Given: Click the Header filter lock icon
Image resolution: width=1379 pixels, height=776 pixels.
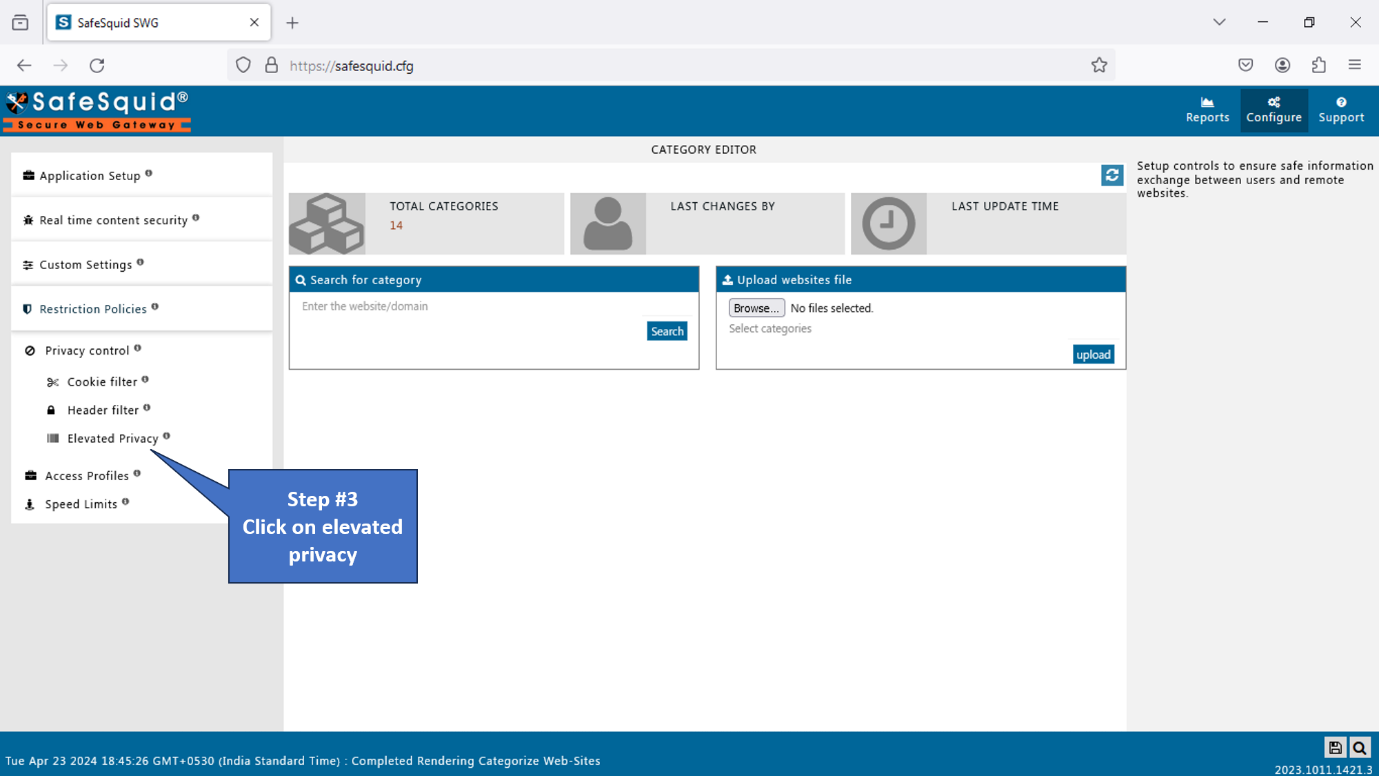Looking at the screenshot, I should tap(51, 410).
